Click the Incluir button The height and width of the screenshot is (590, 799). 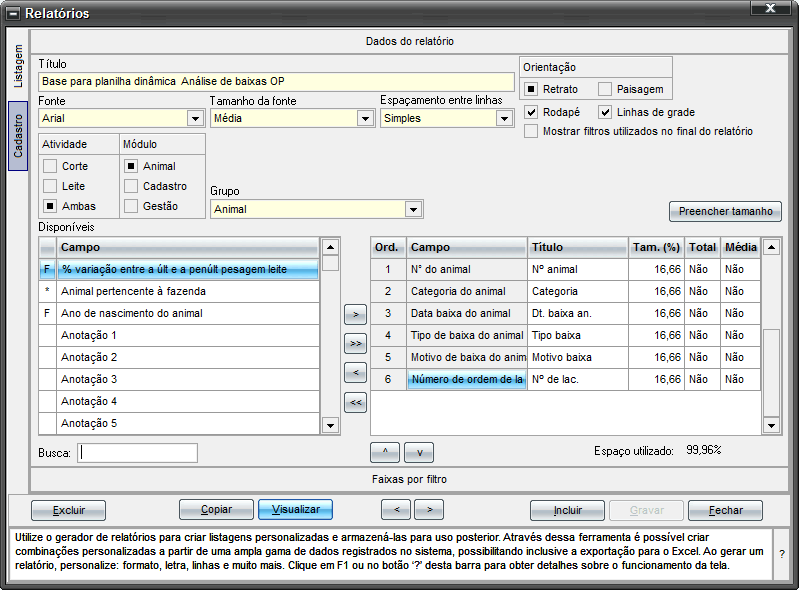(x=567, y=510)
